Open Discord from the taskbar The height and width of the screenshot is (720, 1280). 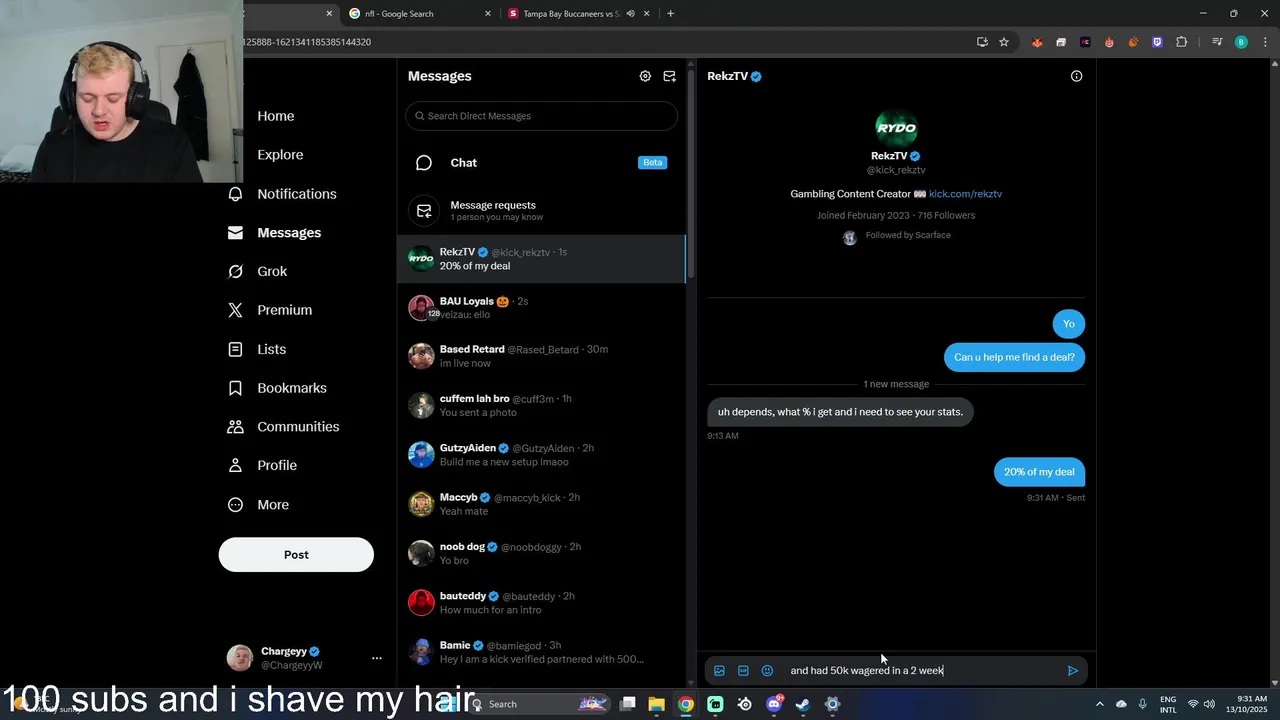[774, 704]
